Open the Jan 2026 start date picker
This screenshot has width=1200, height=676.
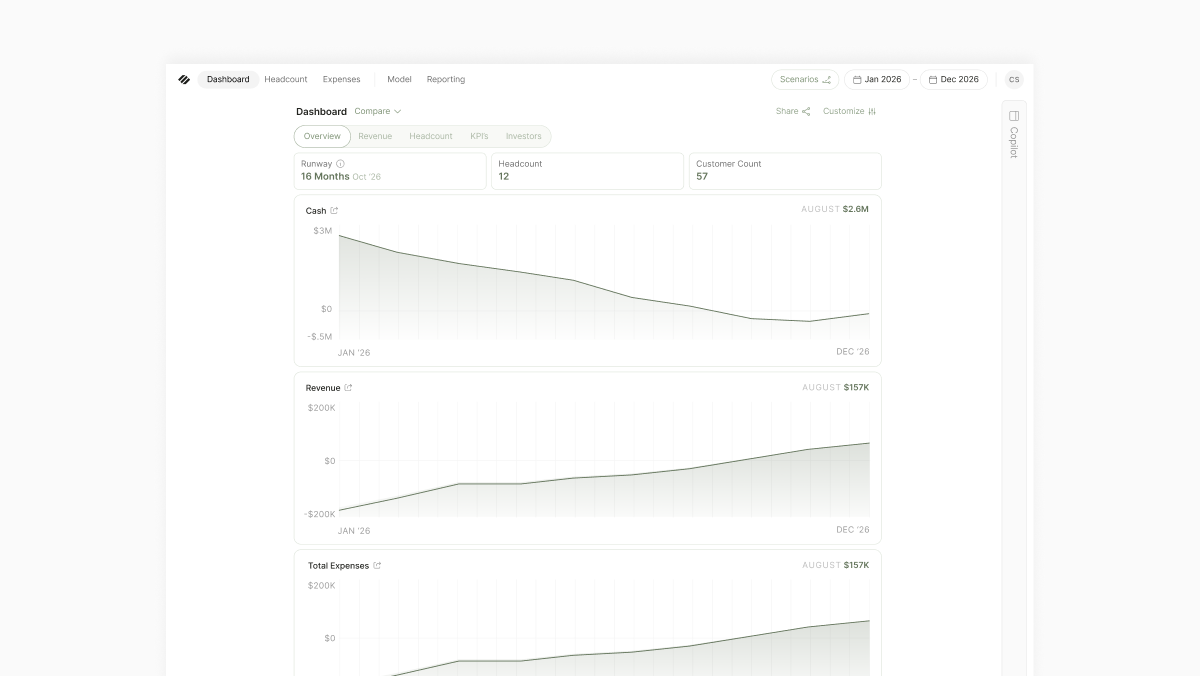click(x=877, y=80)
